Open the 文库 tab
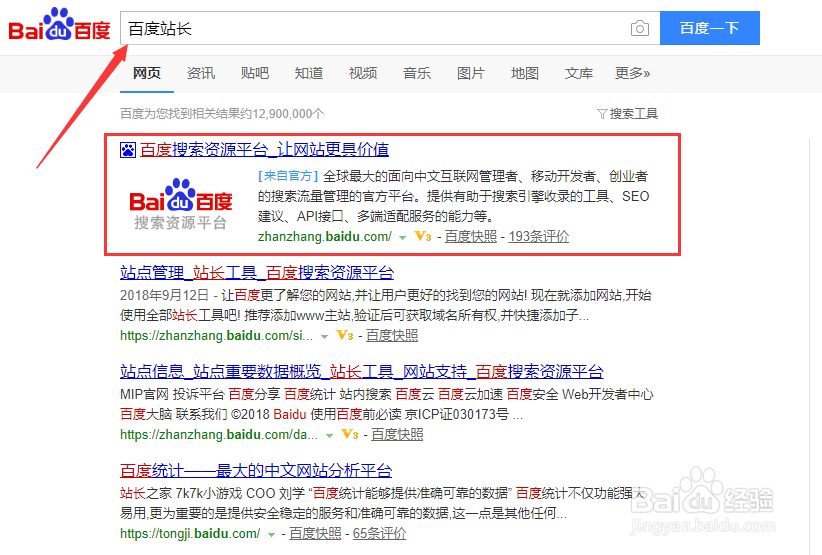The height and width of the screenshot is (555, 822). 579,73
